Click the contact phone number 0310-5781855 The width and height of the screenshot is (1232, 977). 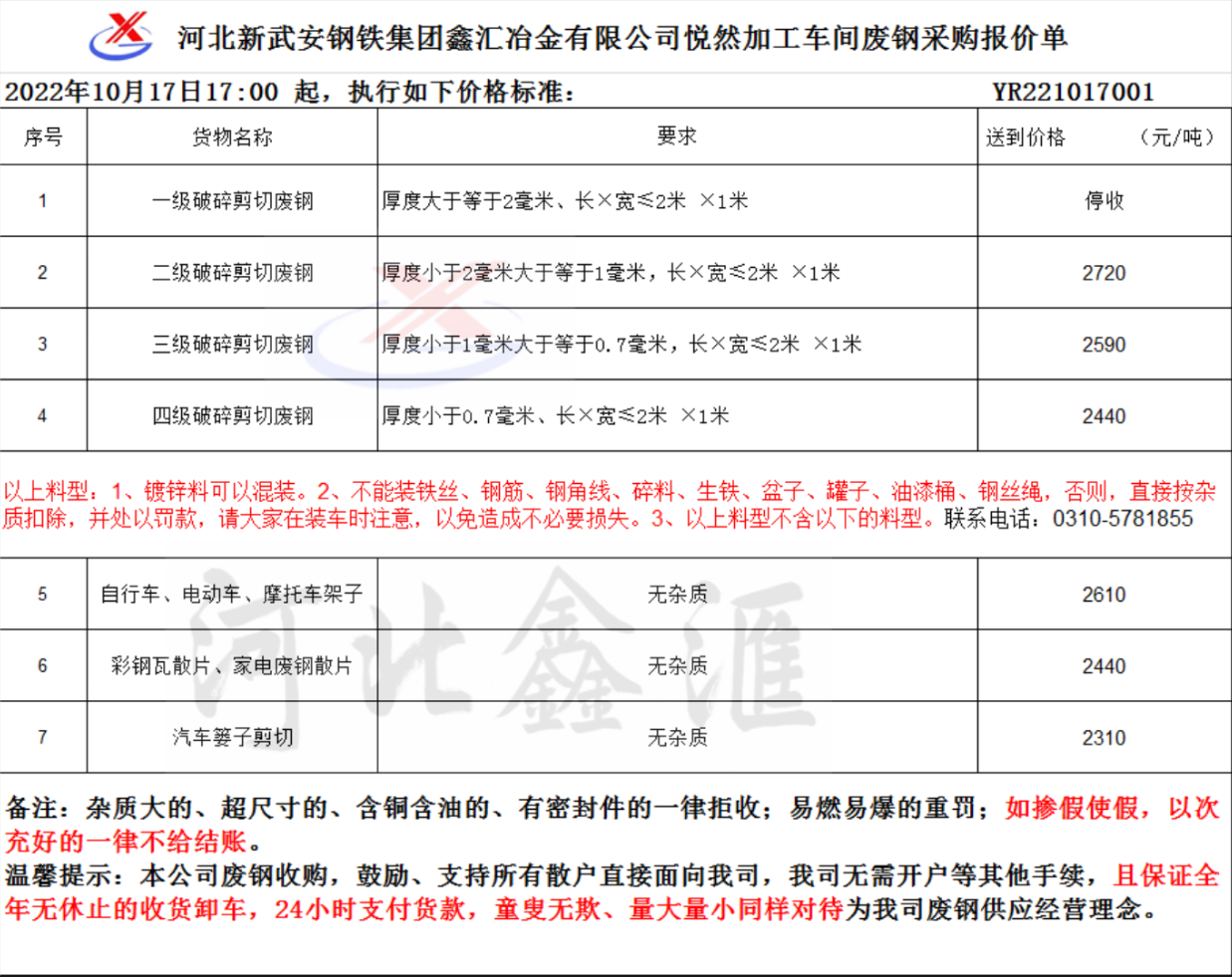tap(1122, 519)
